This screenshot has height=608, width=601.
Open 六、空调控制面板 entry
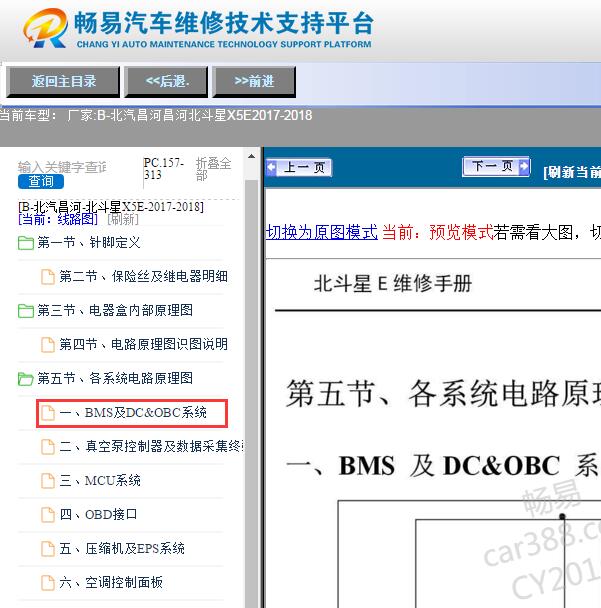point(111,582)
